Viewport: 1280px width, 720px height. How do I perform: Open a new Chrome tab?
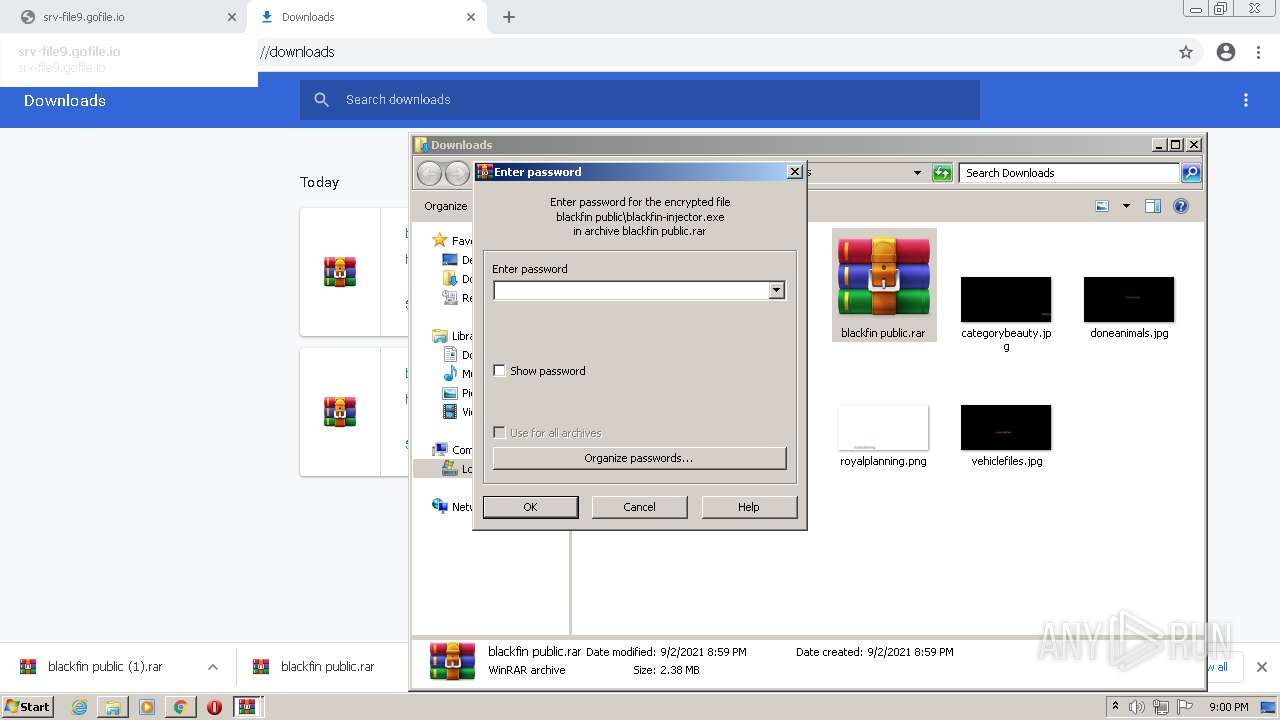(x=509, y=17)
